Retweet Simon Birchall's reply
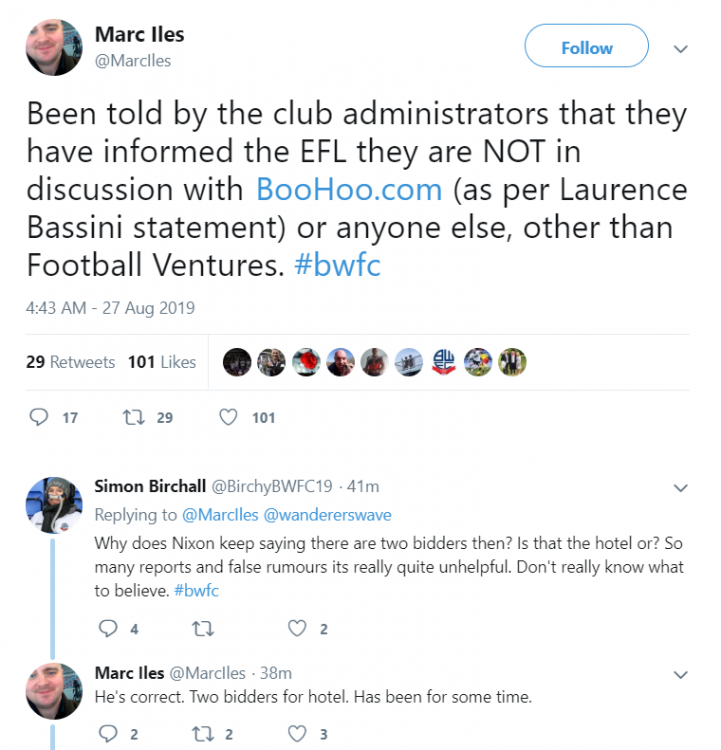 click(x=203, y=628)
